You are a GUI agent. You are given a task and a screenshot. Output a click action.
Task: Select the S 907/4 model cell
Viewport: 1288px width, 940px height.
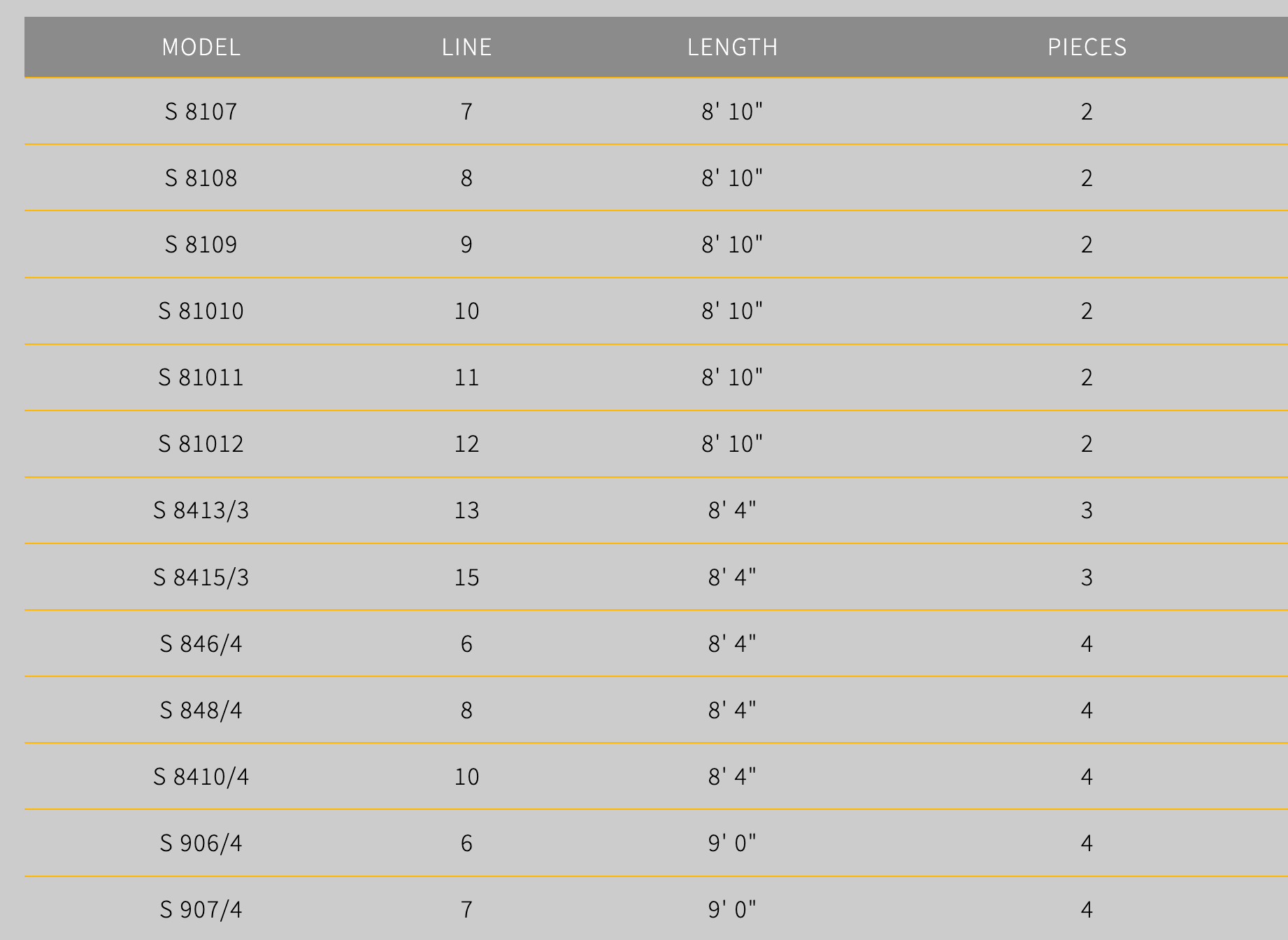pyautogui.click(x=201, y=909)
